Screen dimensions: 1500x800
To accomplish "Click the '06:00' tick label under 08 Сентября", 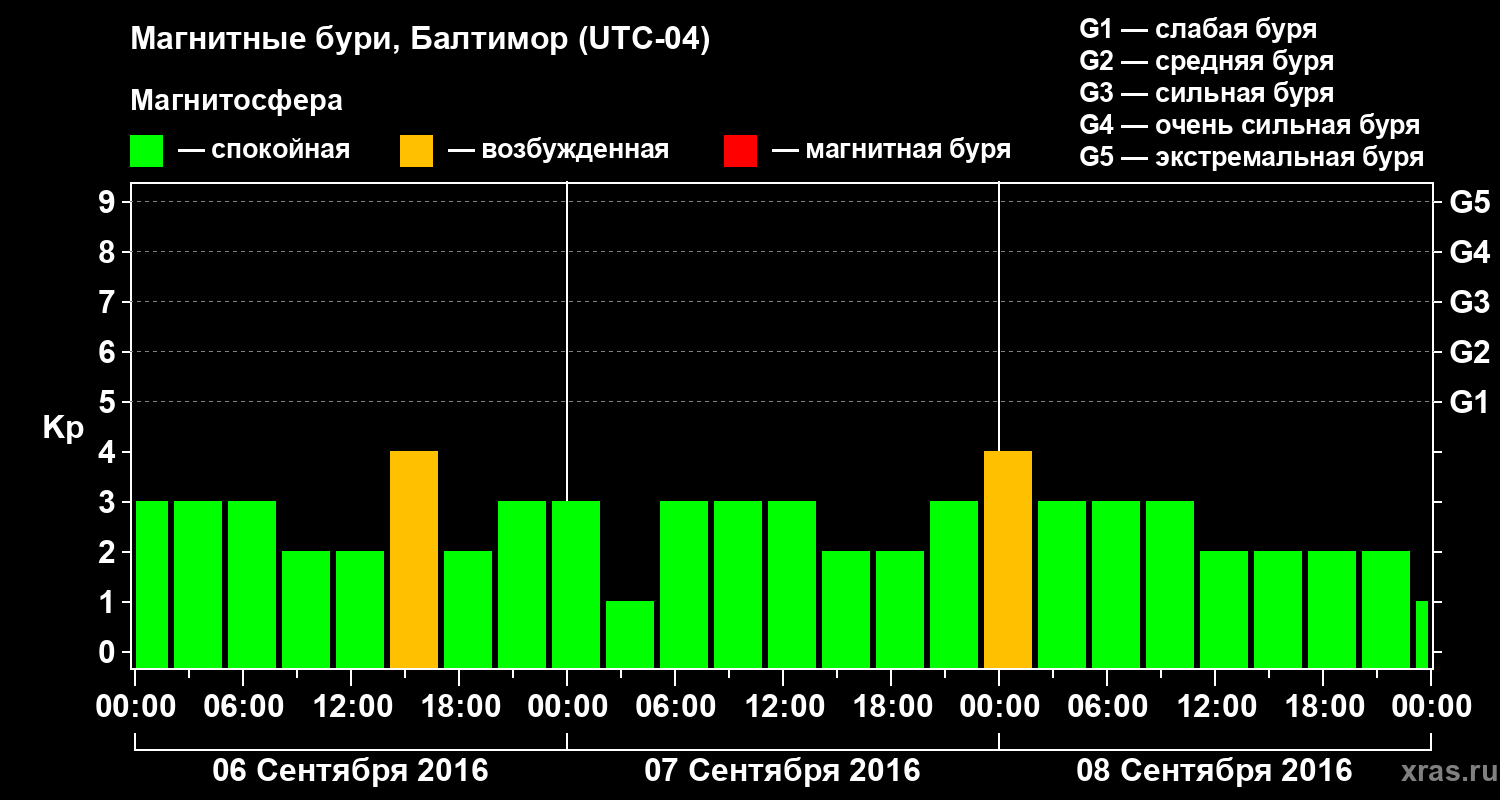I will (1107, 707).
